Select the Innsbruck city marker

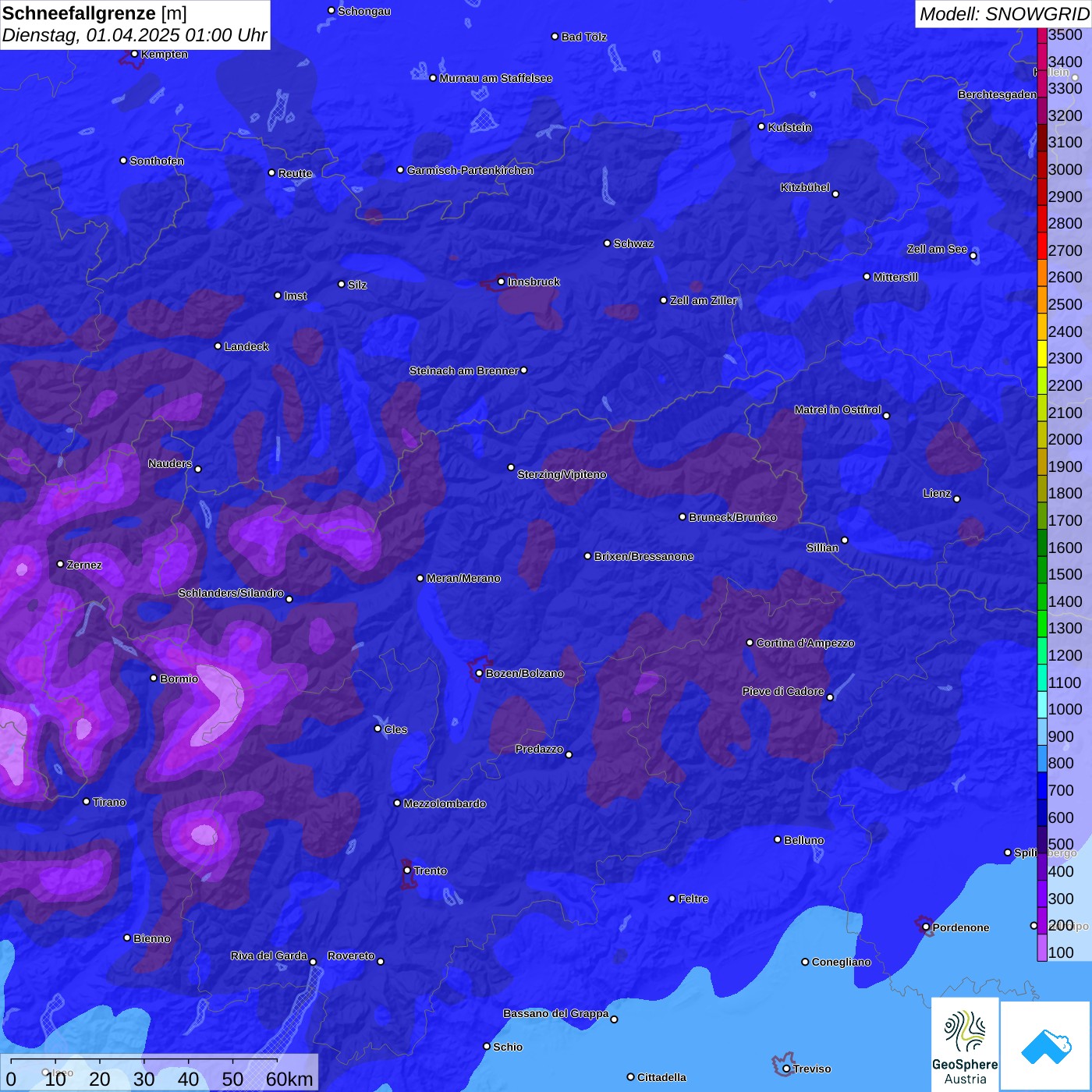[501, 282]
